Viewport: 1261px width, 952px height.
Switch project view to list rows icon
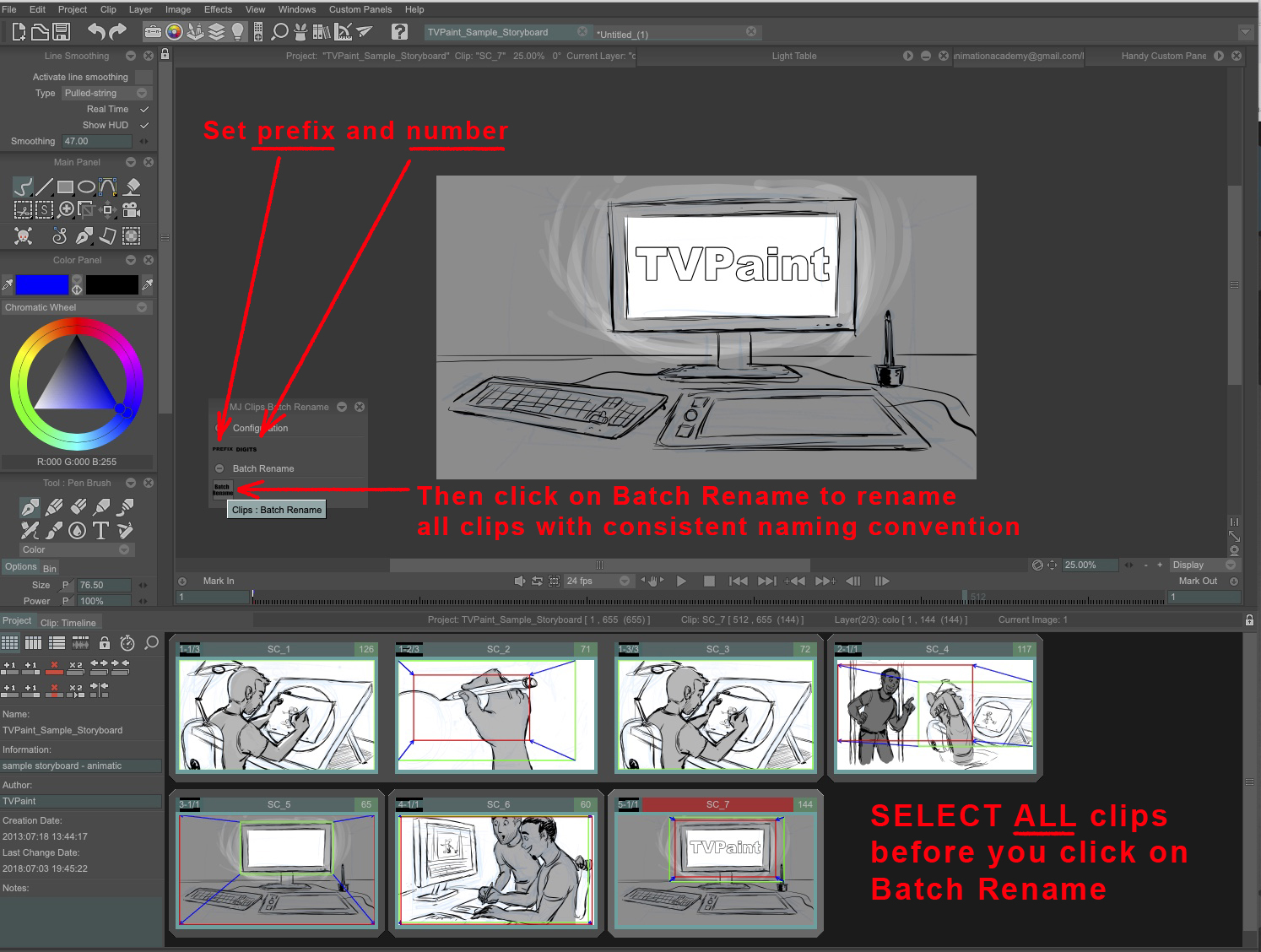click(57, 643)
